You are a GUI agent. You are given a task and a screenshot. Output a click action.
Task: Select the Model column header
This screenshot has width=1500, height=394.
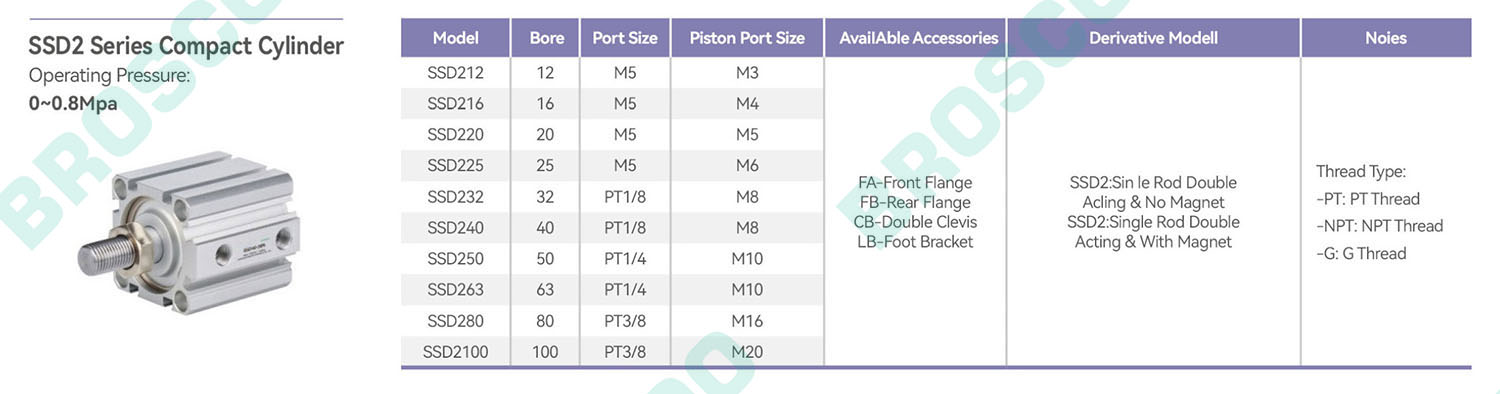(455, 38)
